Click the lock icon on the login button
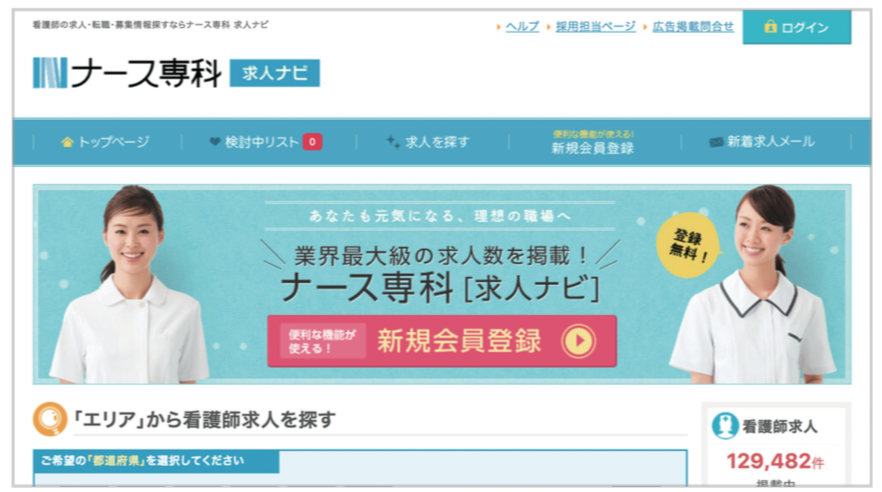Screen dimensions: 882x492 [x=770, y=26]
